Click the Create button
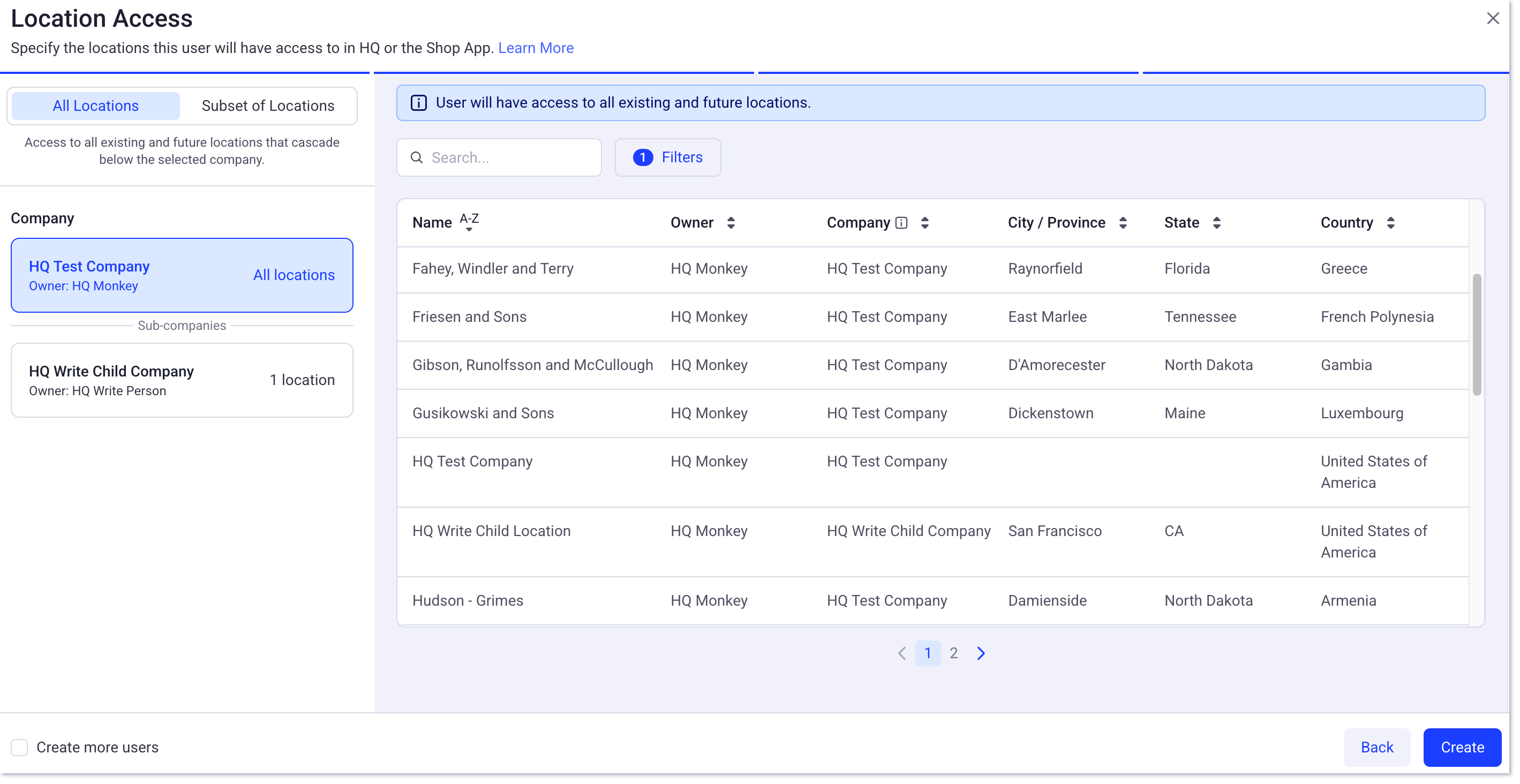This screenshot has width=1520, height=784. pyautogui.click(x=1462, y=748)
